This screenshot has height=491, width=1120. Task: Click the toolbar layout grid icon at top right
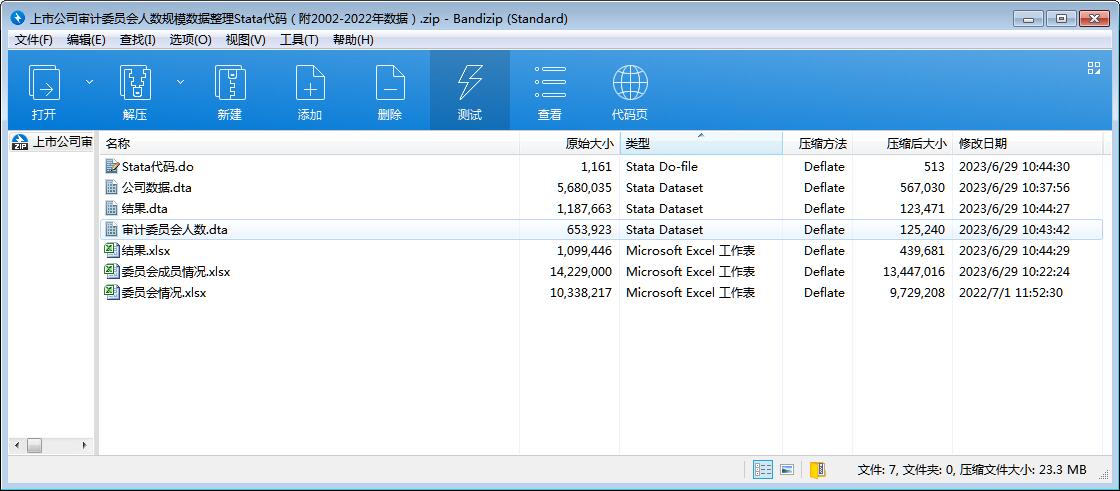[1094, 68]
